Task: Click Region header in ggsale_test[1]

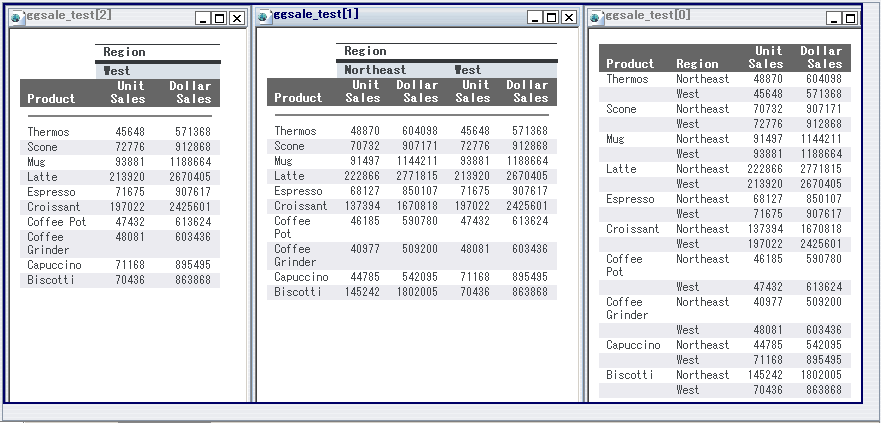Action: pyautogui.click(x=365, y=51)
